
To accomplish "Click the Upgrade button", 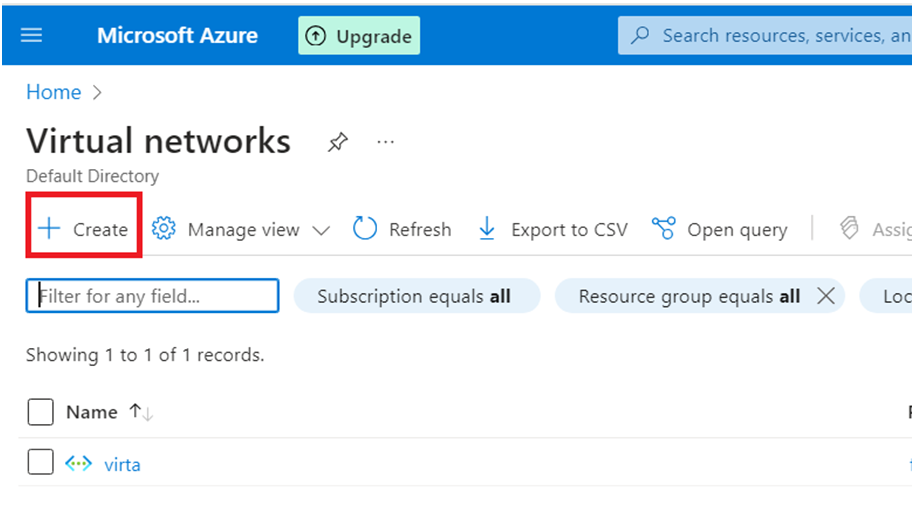I will [x=359, y=36].
